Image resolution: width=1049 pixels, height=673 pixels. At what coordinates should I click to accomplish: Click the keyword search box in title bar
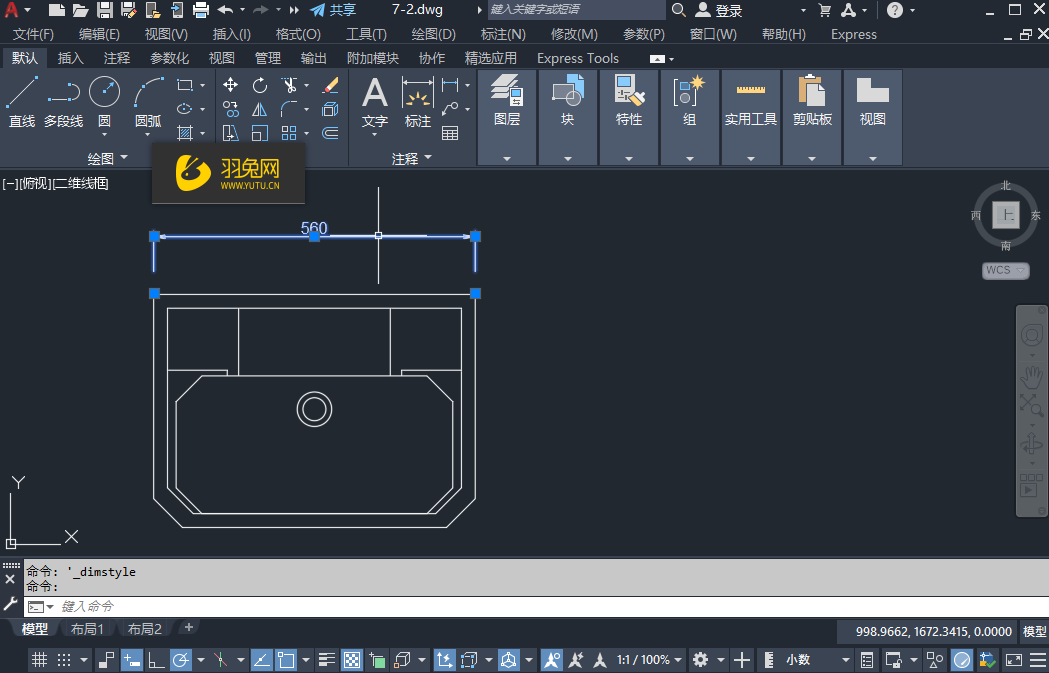click(x=577, y=10)
